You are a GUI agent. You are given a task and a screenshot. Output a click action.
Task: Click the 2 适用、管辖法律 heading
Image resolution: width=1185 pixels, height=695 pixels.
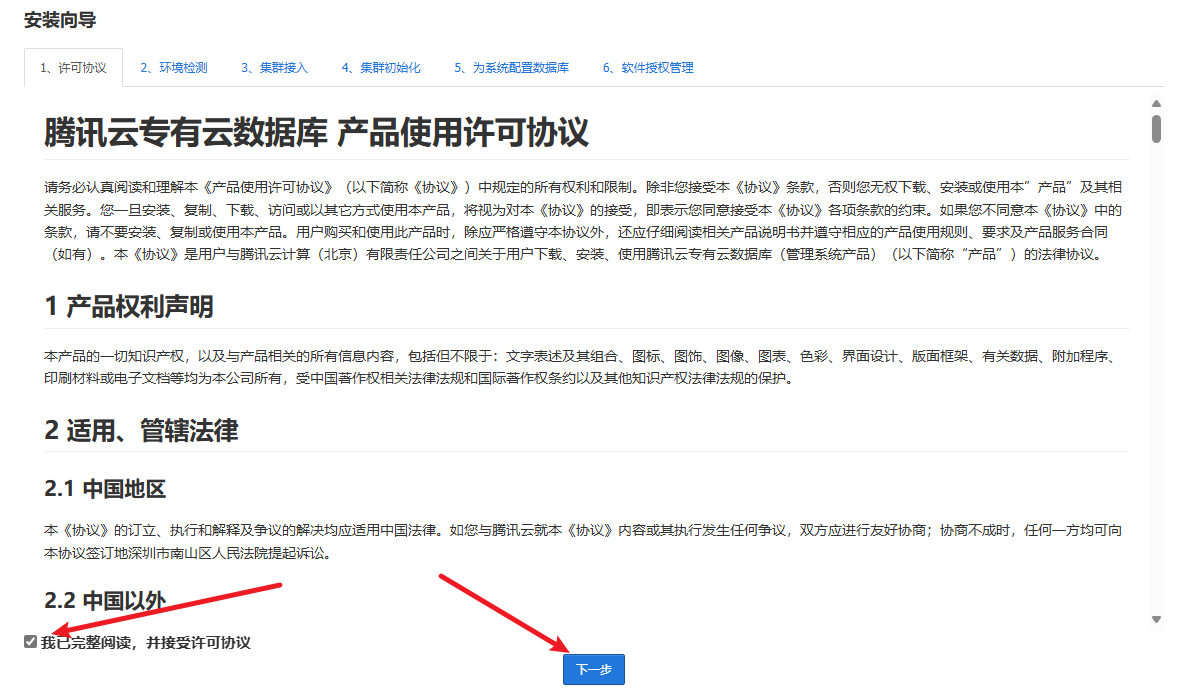(x=141, y=431)
